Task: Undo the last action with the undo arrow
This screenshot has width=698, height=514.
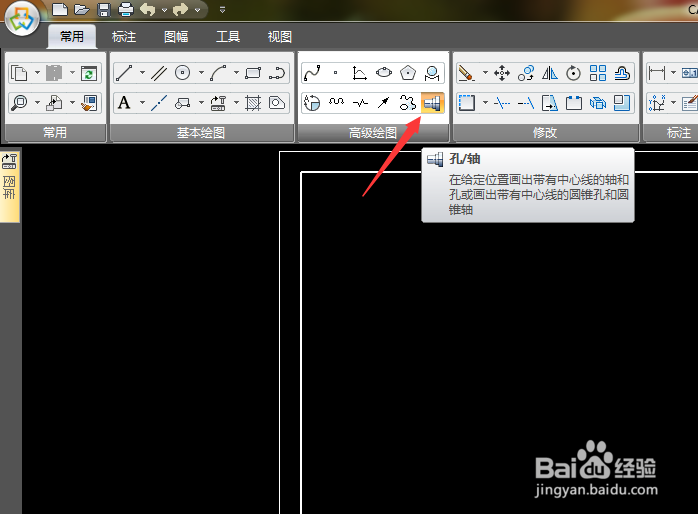Action: pyautogui.click(x=148, y=9)
